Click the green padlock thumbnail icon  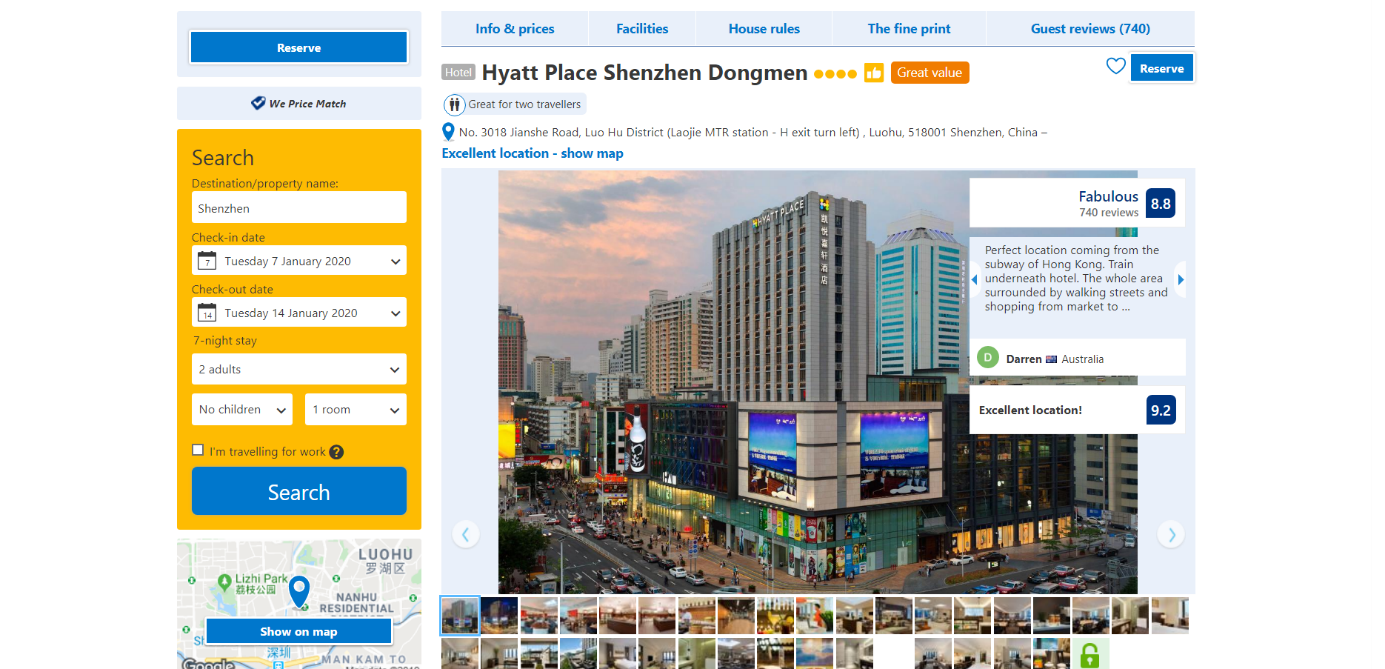[1090, 655]
